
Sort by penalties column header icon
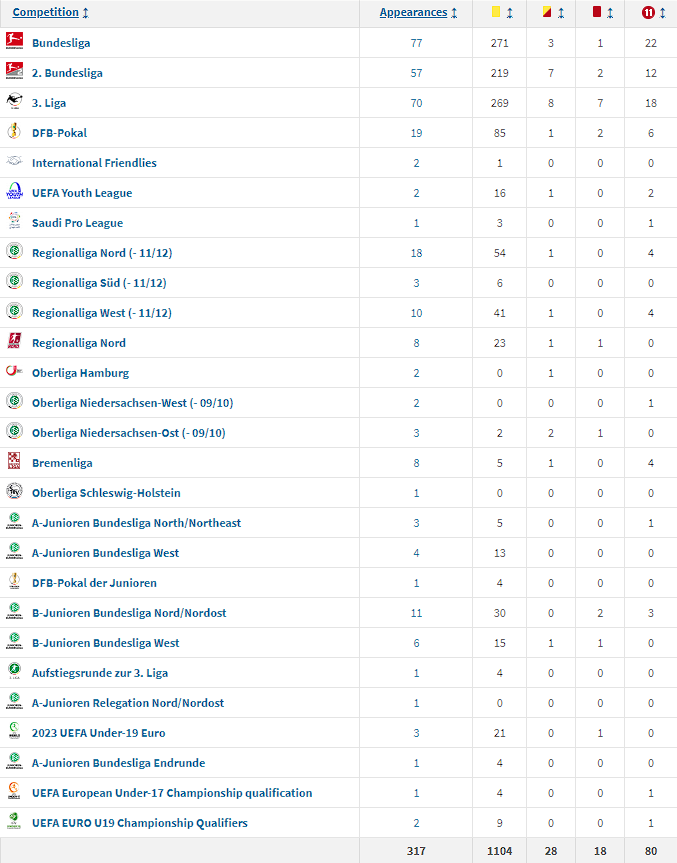pyautogui.click(x=653, y=12)
